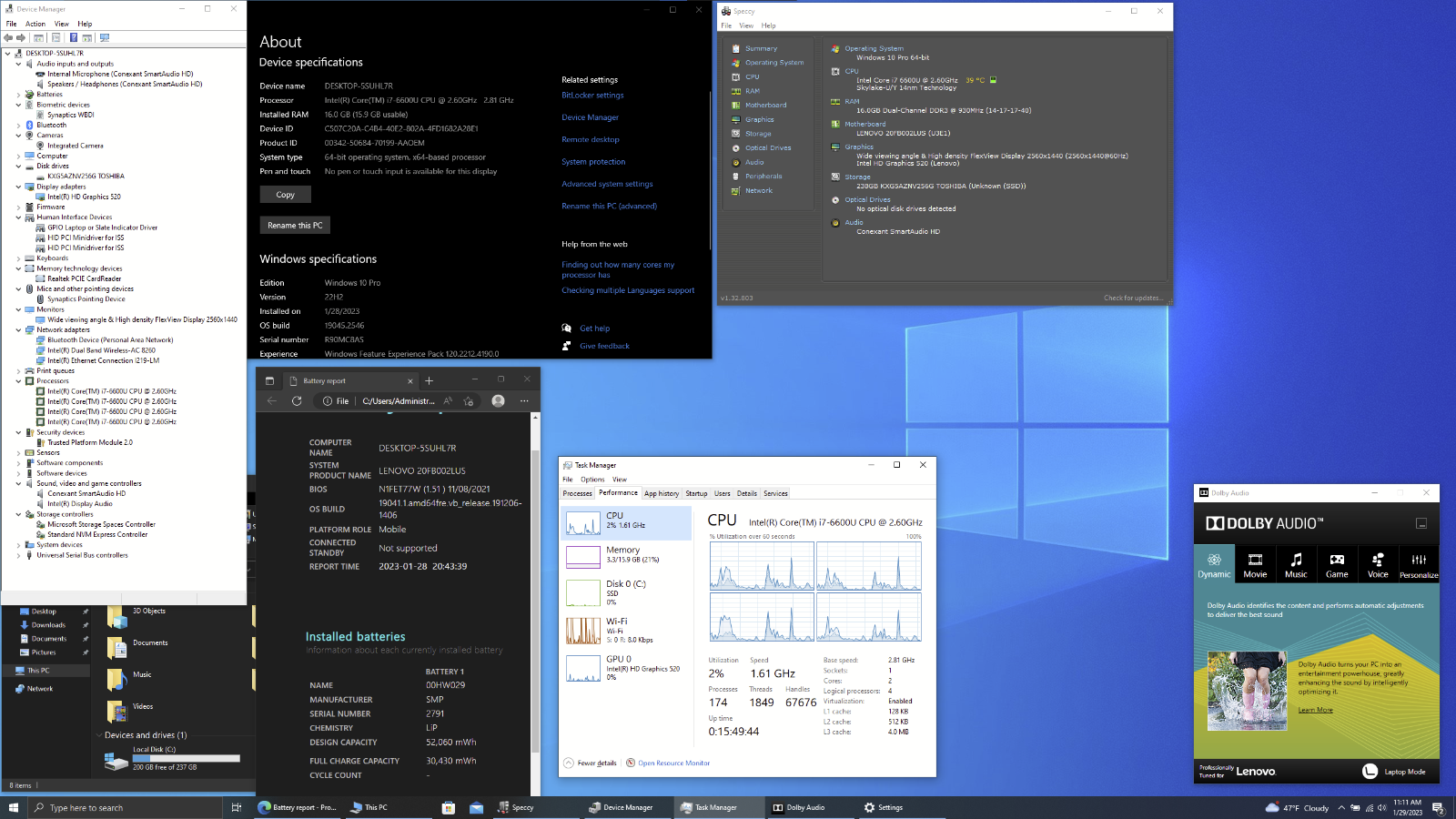Switch to Startup tab in Task Manager

pos(696,493)
